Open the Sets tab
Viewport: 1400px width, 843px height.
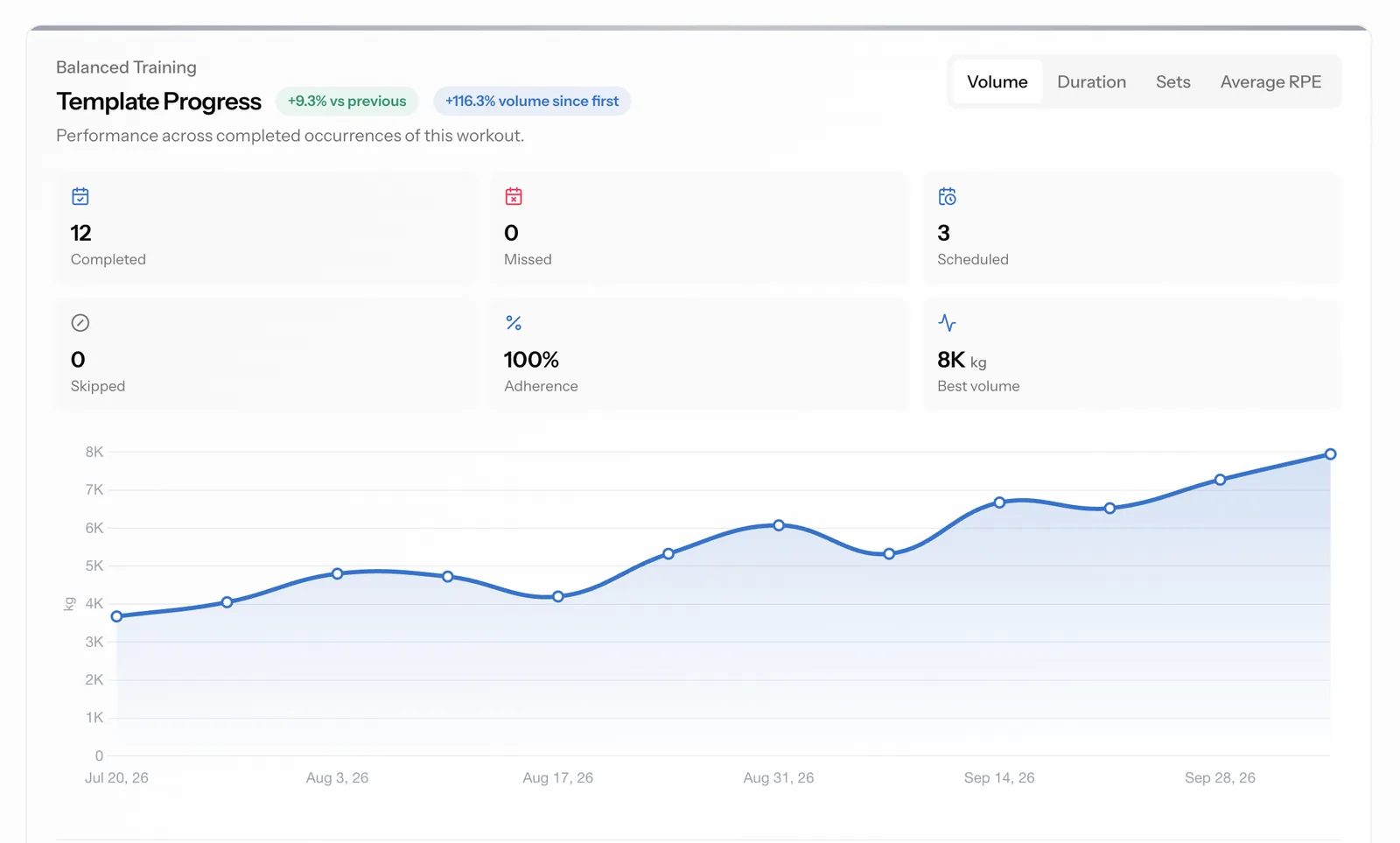(1172, 81)
